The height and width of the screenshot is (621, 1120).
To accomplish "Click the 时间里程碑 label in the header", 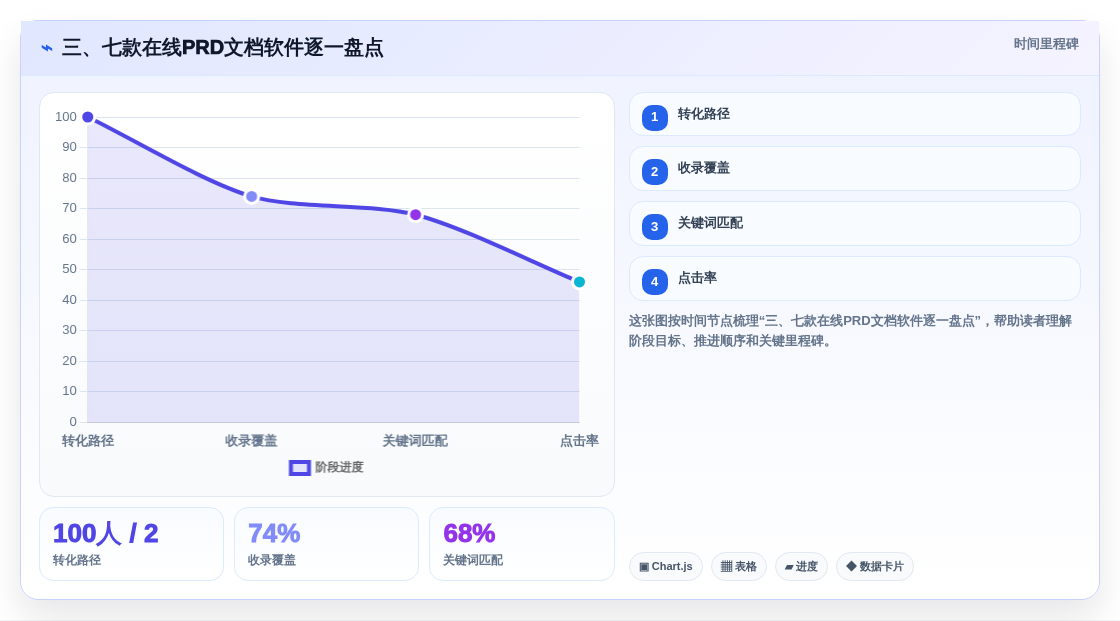I will tap(1046, 44).
